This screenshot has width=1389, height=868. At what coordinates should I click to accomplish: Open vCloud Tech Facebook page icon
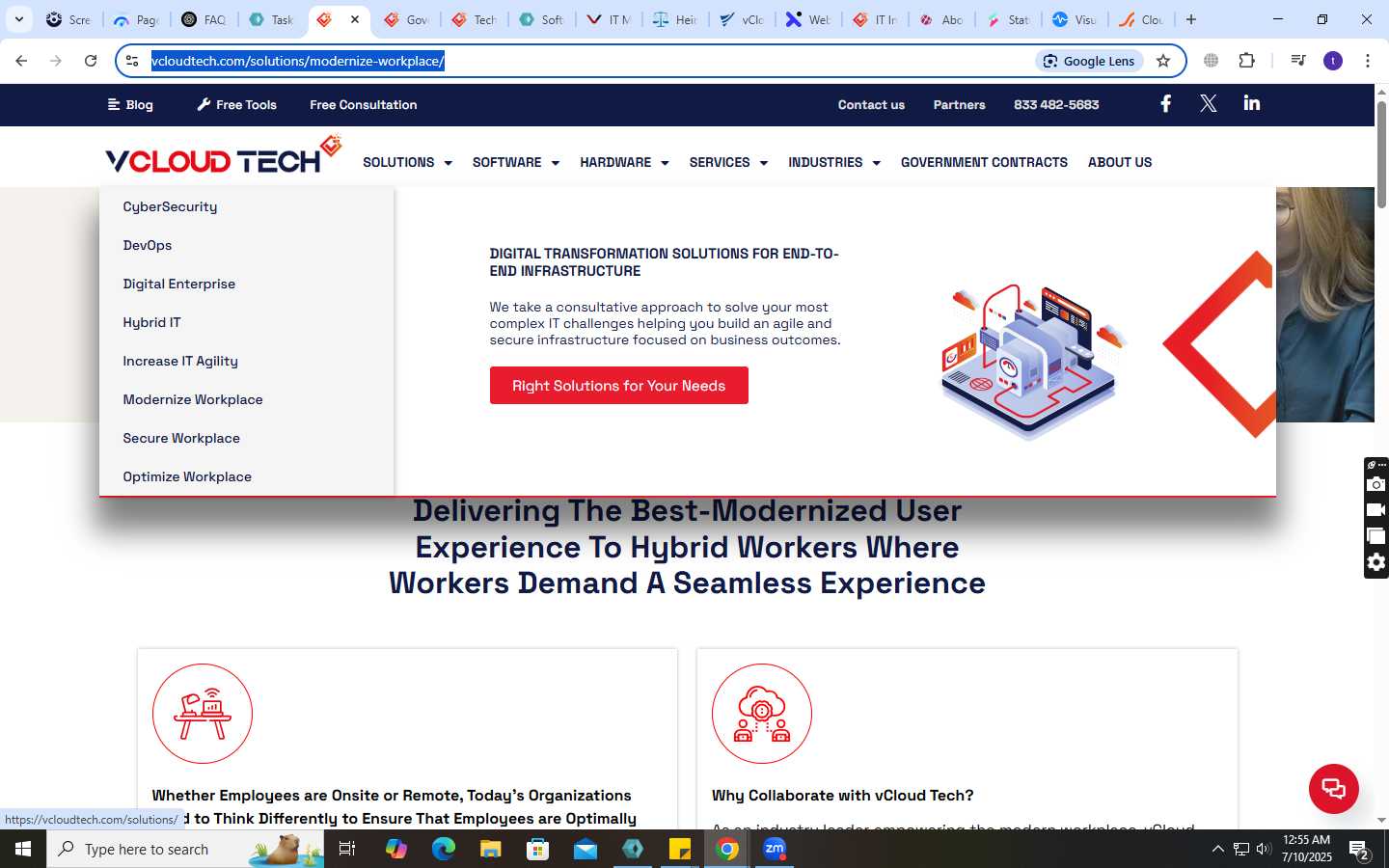click(1165, 104)
